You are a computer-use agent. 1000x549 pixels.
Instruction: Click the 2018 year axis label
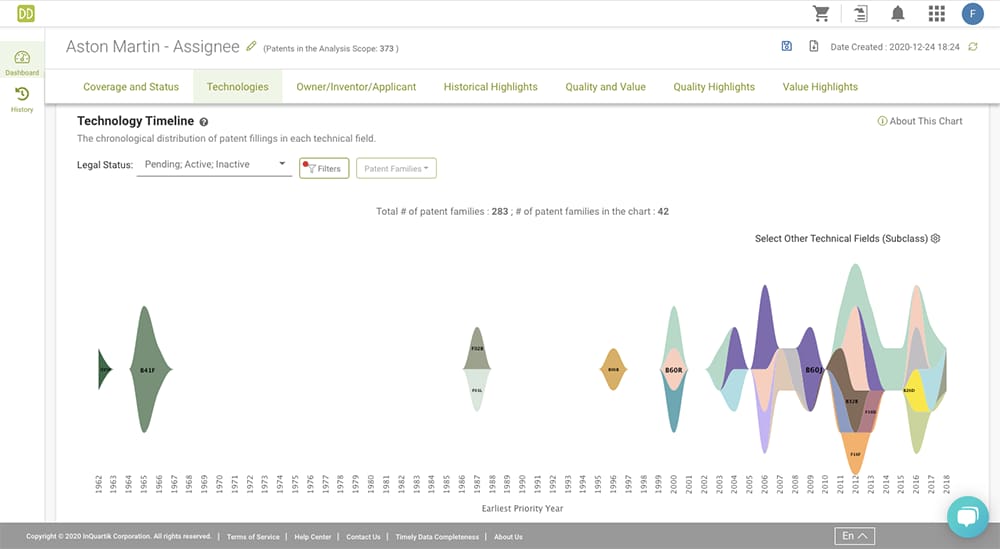946,483
